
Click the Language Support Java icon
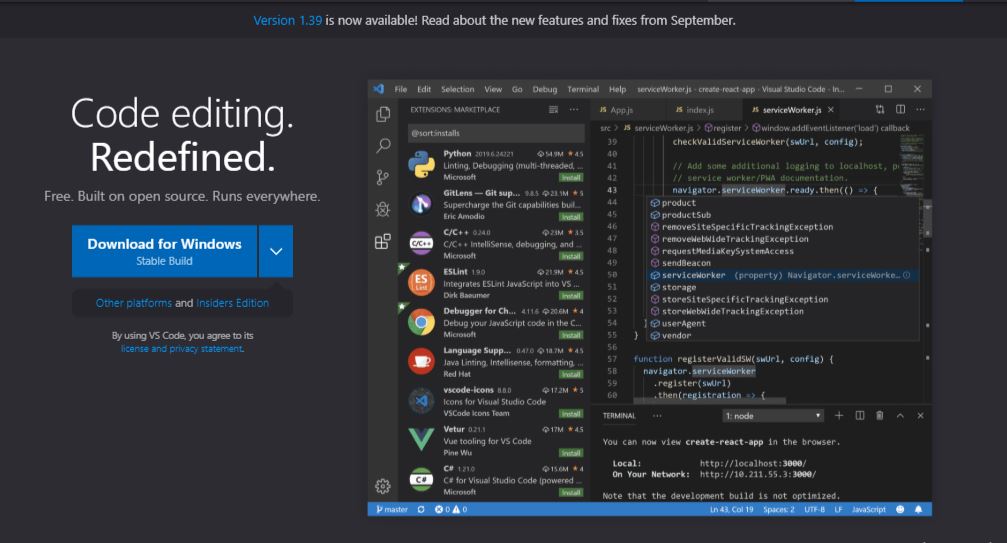421,361
